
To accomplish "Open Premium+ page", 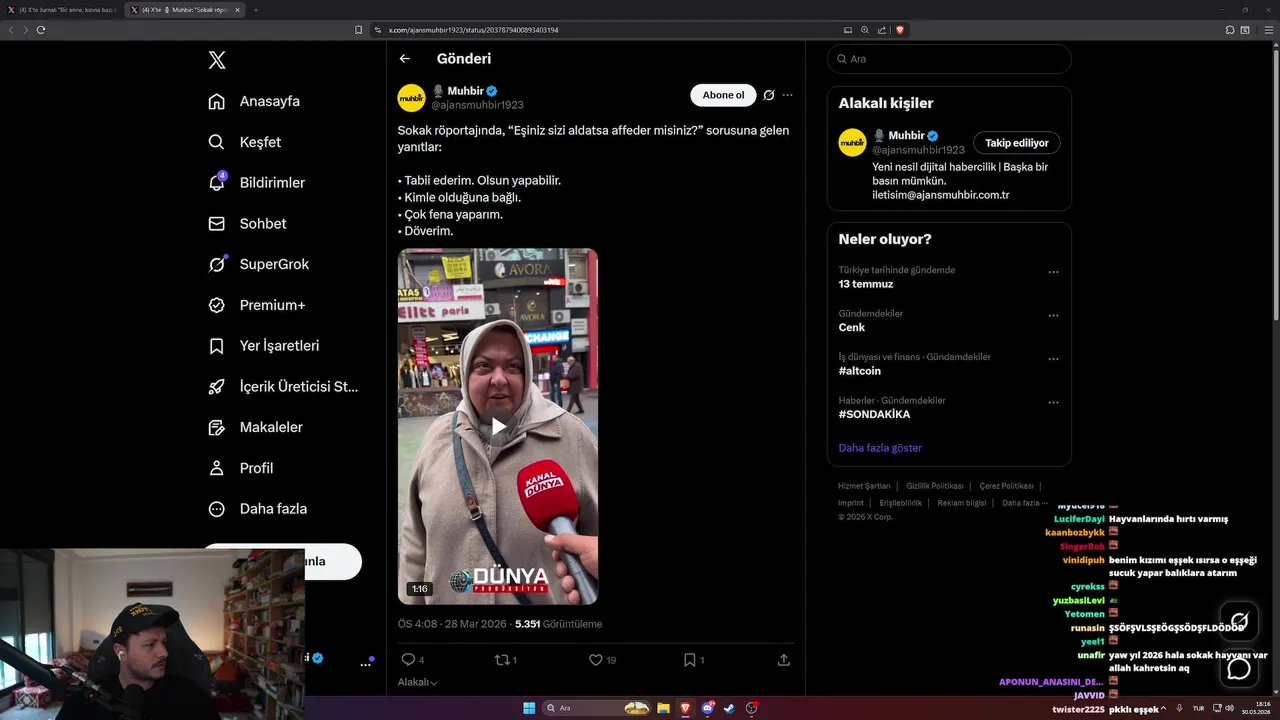I will 257,305.
